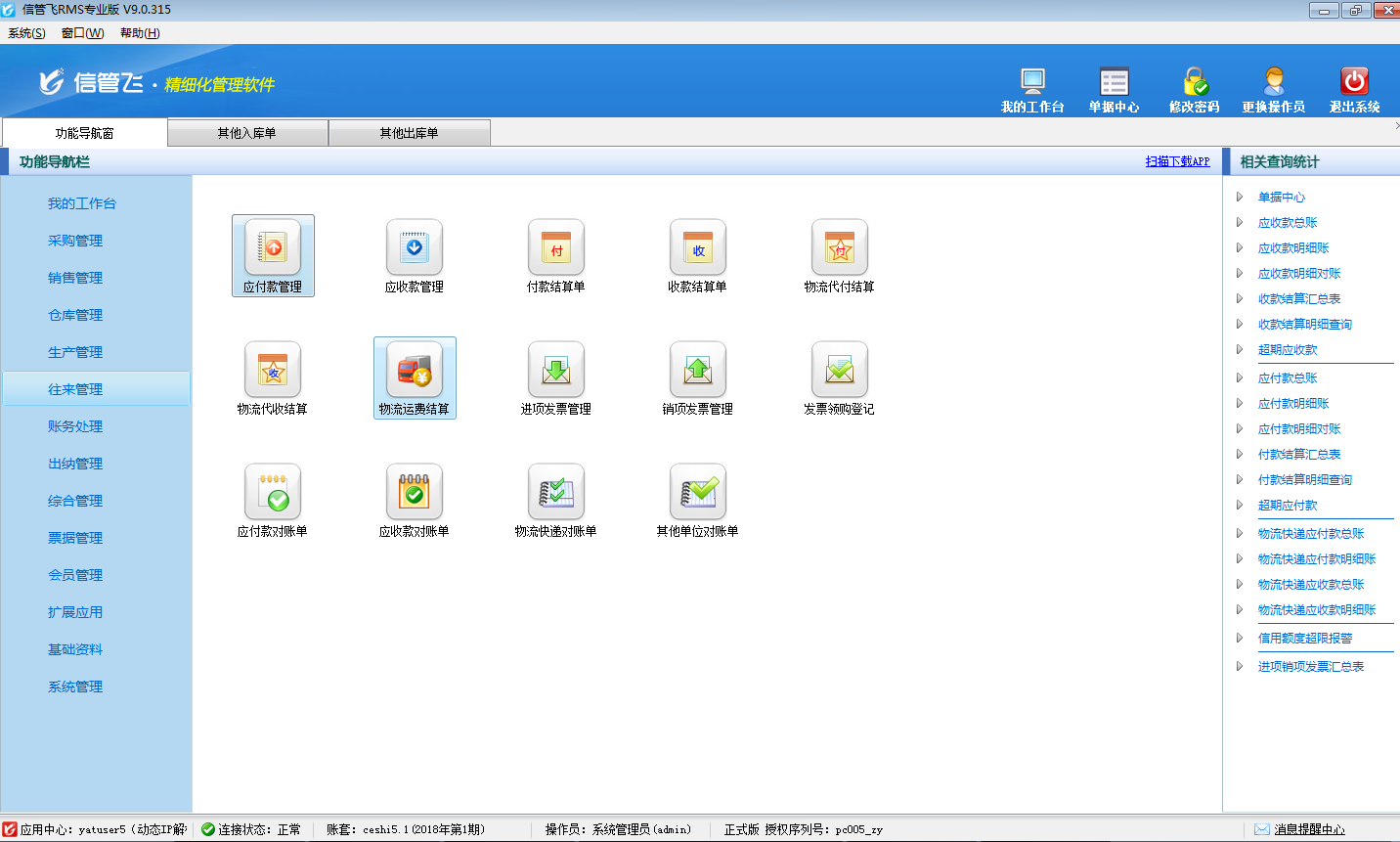The image size is (1400, 842).
Task: Open the 其他单位对账单 icon
Action: point(698,492)
